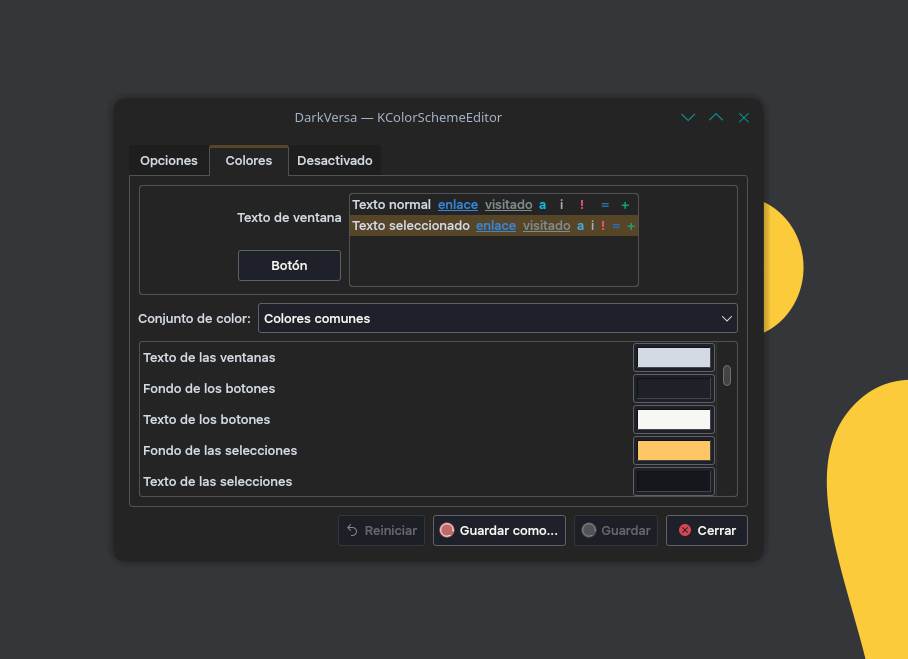908x659 pixels.
Task: Click 'enlace' link in Texto seleccionado row
Action: click(x=496, y=225)
